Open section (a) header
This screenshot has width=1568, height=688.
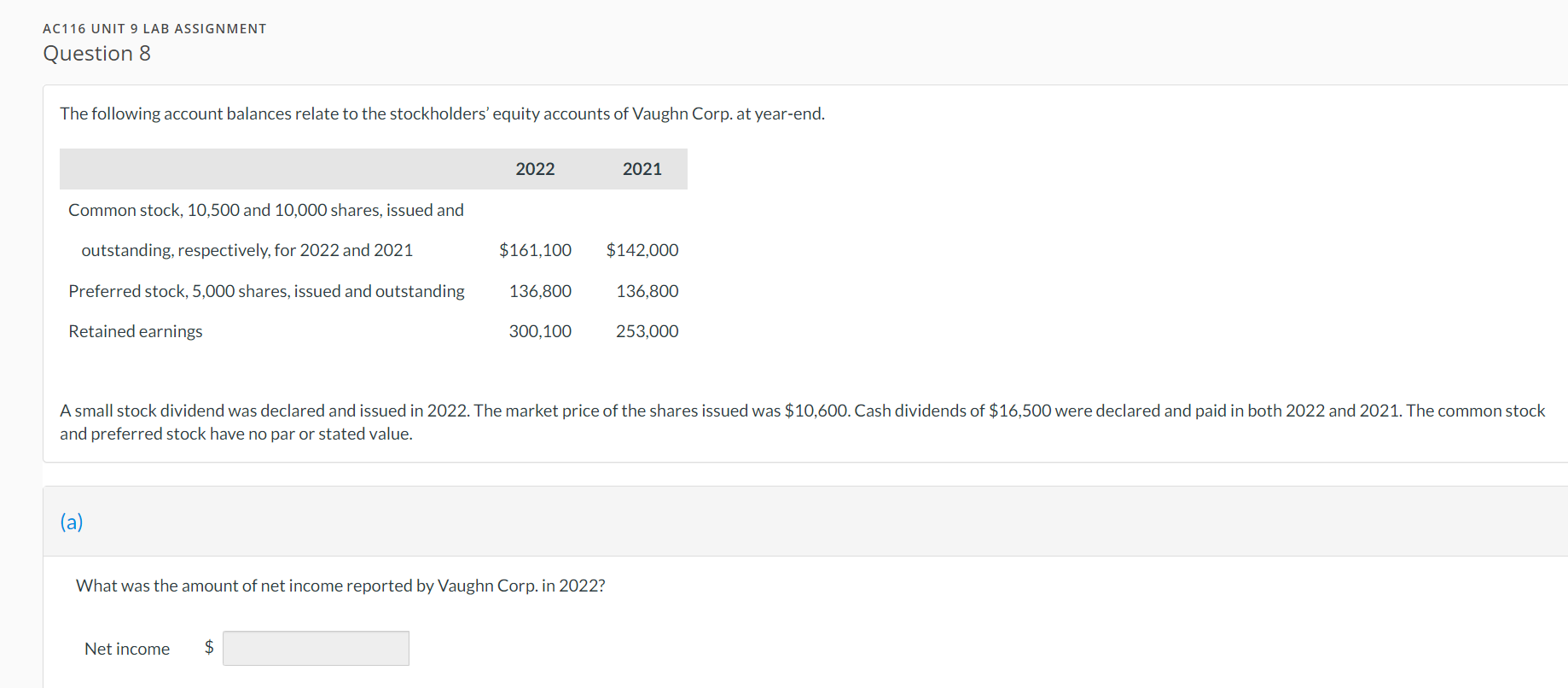[x=72, y=522]
